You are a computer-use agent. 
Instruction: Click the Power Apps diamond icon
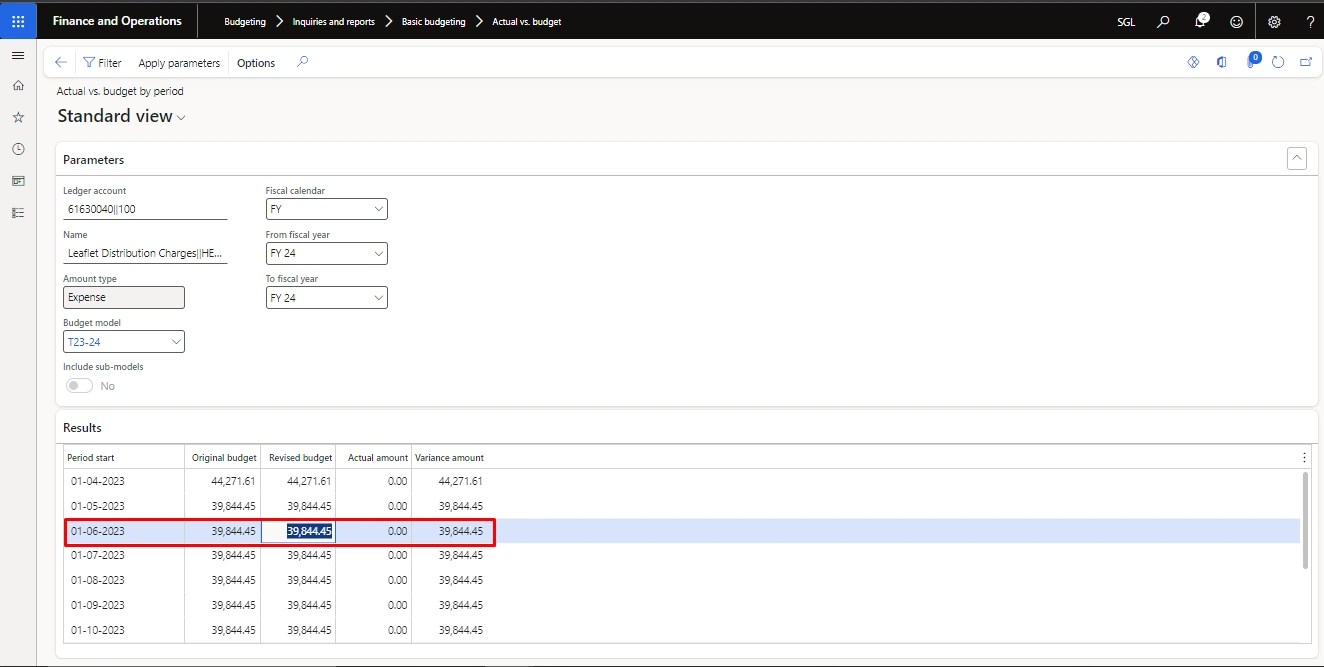pyautogui.click(x=1193, y=62)
